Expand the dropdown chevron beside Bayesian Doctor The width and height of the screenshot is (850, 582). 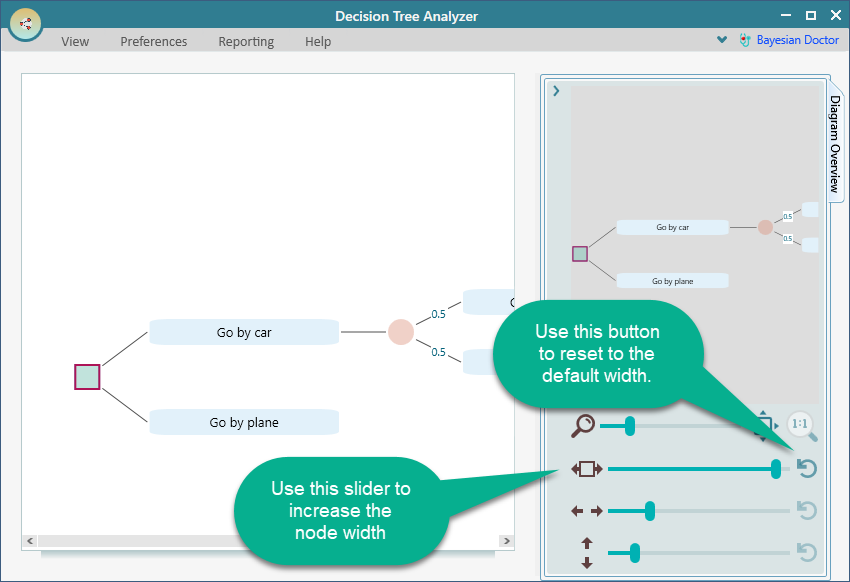tap(722, 41)
